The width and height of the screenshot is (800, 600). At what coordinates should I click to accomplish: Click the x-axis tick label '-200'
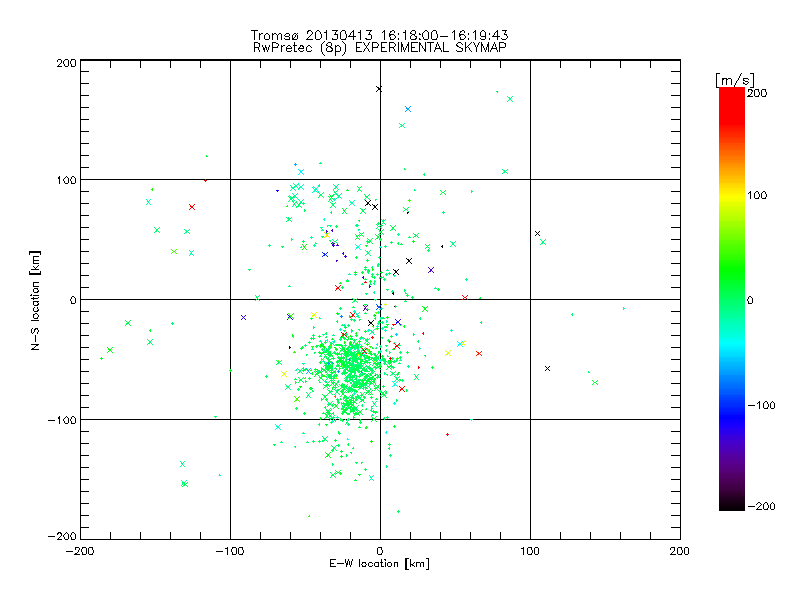click(x=80, y=551)
